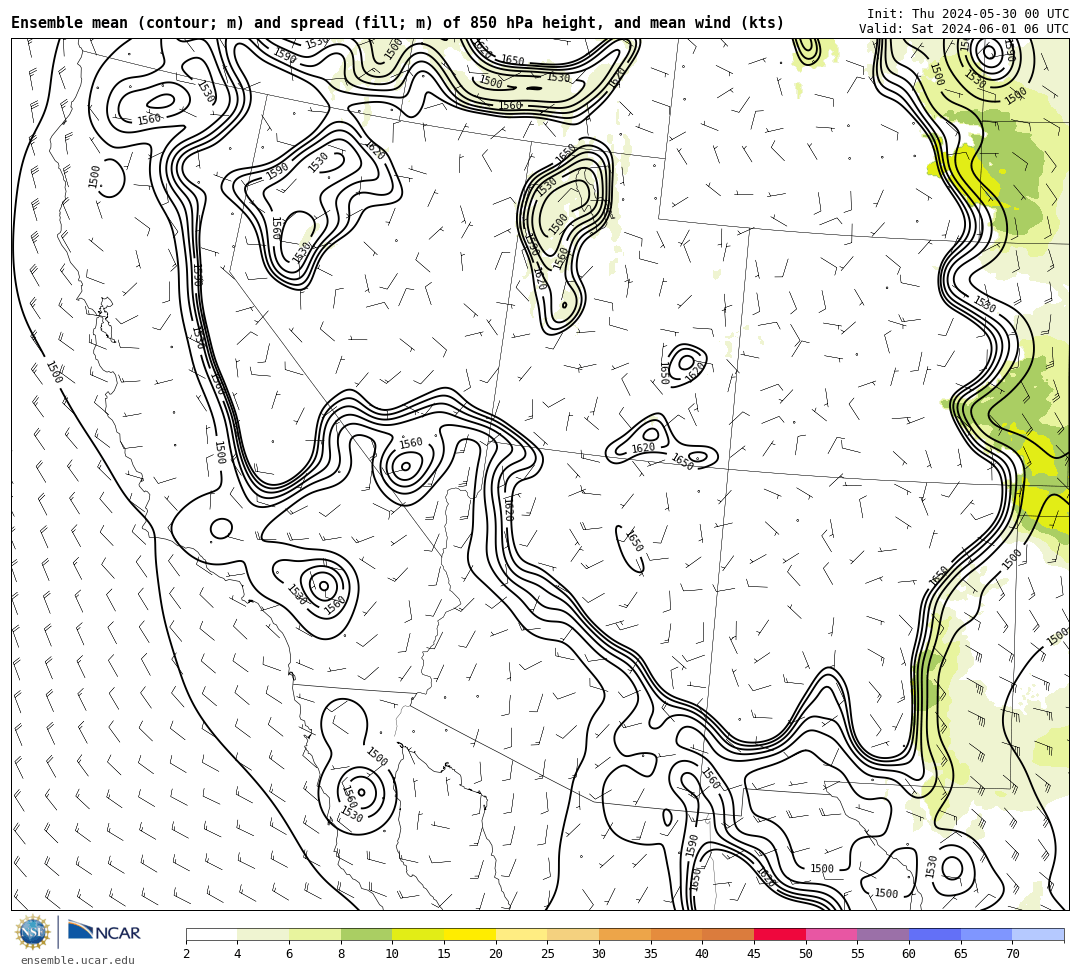The height and width of the screenshot is (973, 1080).
Task: Pick the orange 30–35 colorbar swatch
Action: tap(625, 934)
